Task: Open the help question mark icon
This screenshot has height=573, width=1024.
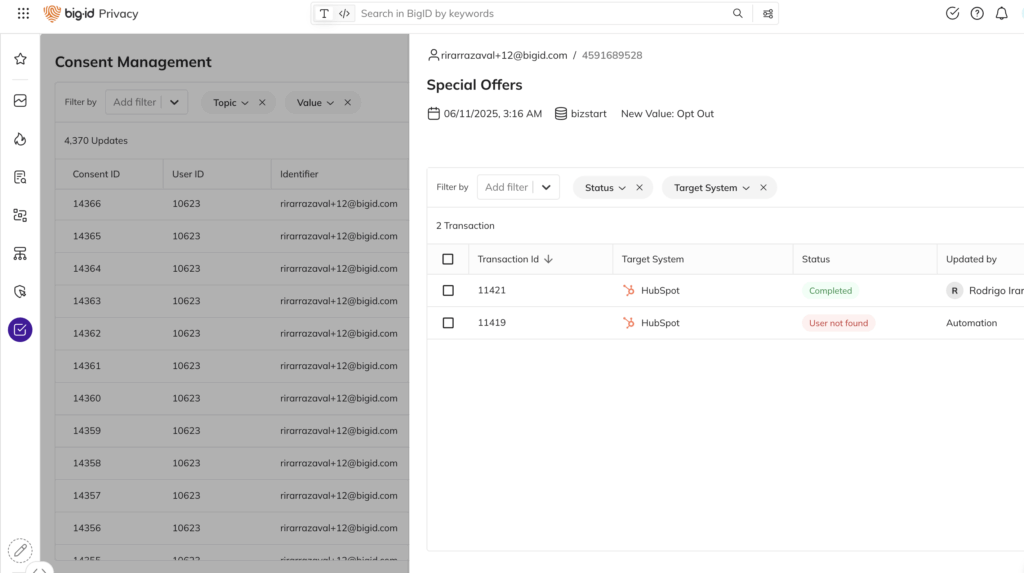Action: (x=977, y=14)
